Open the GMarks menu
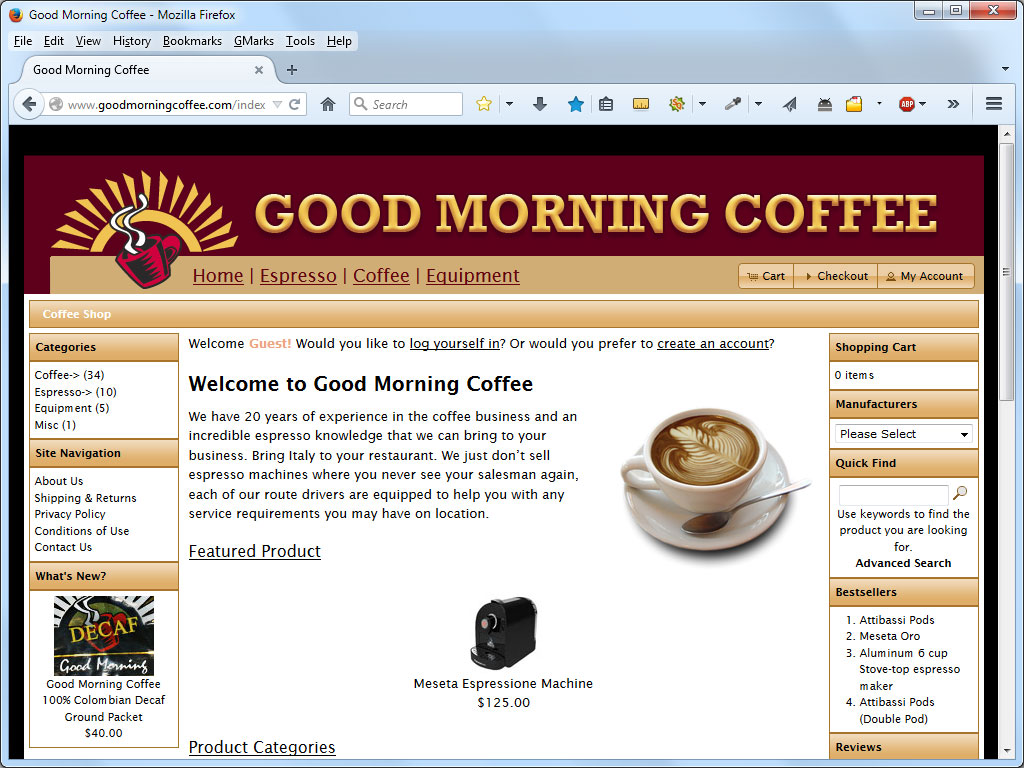 click(x=254, y=41)
